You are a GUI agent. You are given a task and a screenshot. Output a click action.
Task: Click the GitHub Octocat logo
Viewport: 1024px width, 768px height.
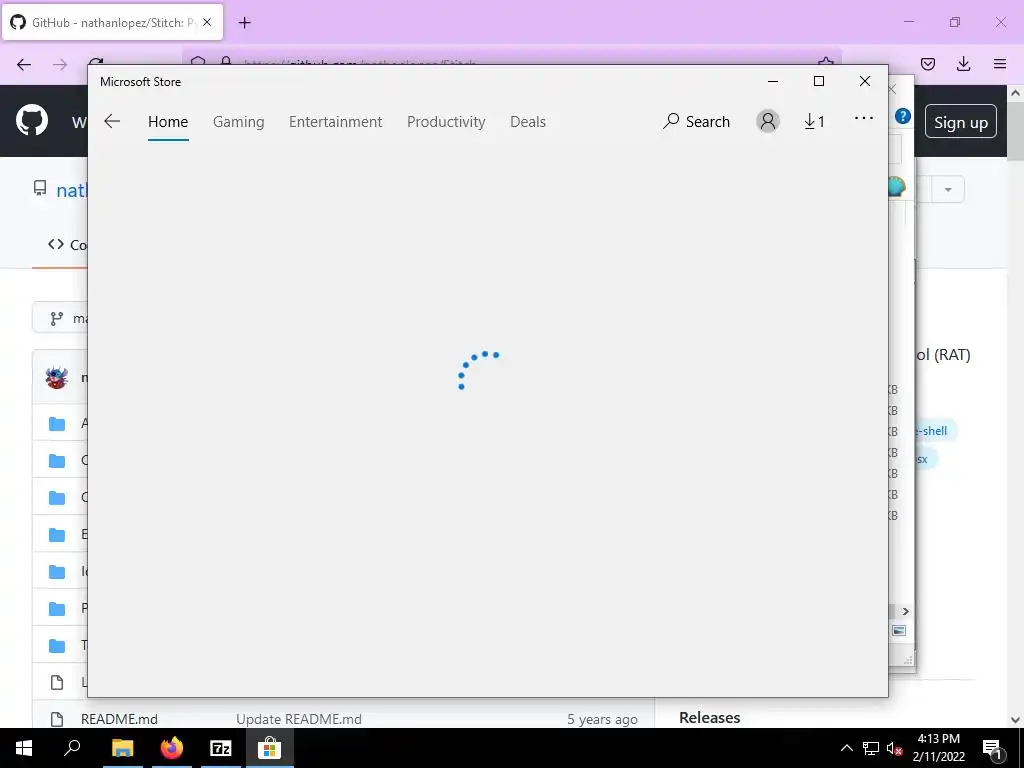pyautogui.click(x=31, y=120)
